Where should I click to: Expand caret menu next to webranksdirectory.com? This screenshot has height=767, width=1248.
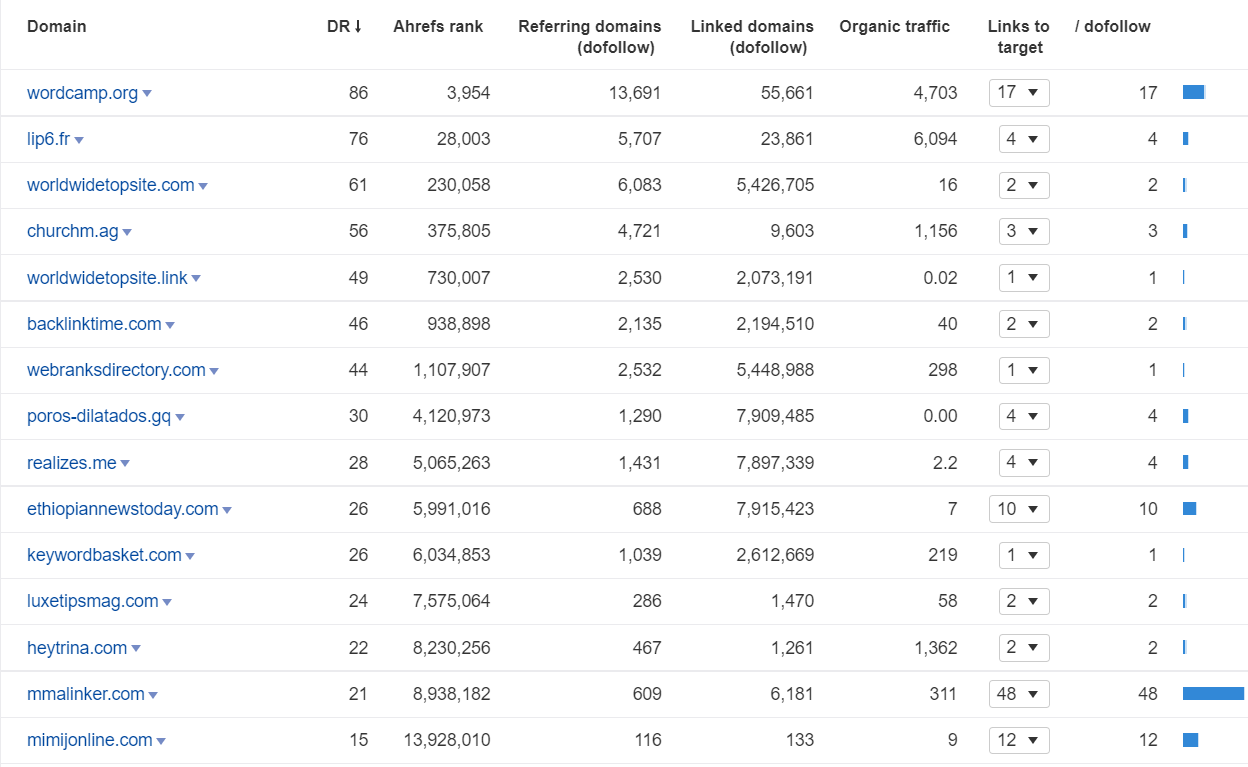[214, 371]
